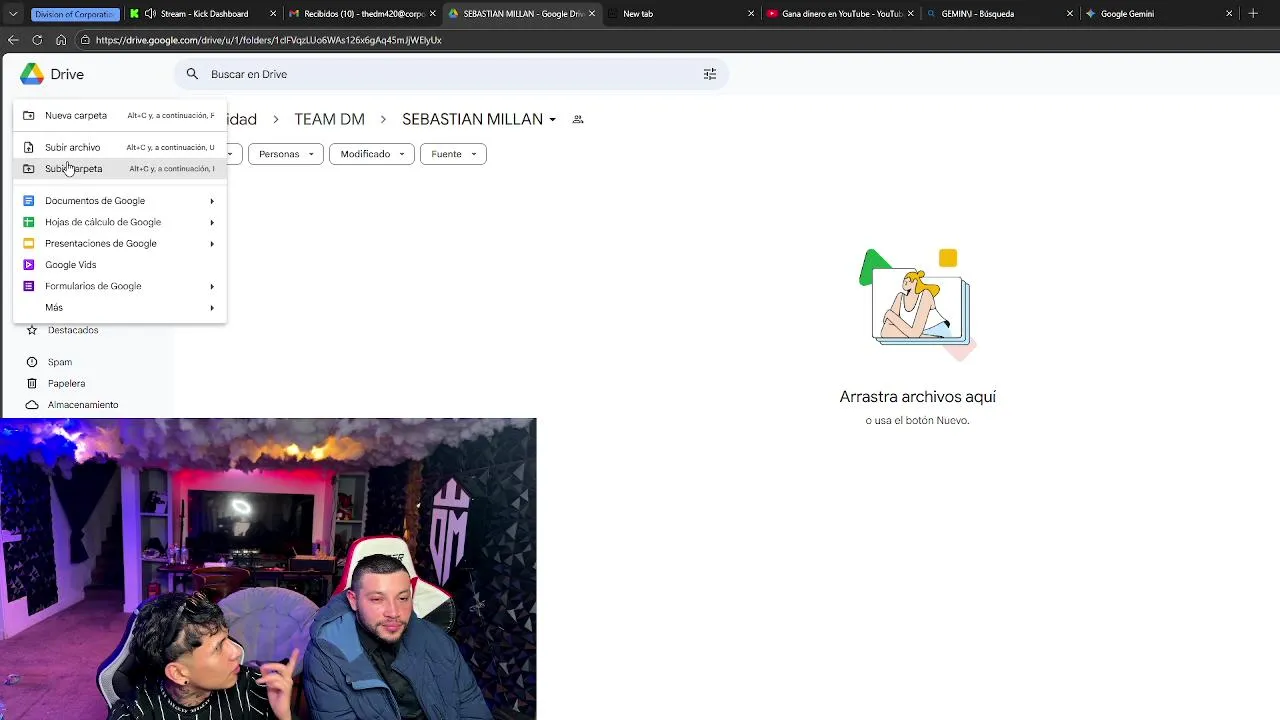The width and height of the screenshot is (1280, 720).
Task: Expand Documentos de Google submenu arrow
Action: (212, 201)
